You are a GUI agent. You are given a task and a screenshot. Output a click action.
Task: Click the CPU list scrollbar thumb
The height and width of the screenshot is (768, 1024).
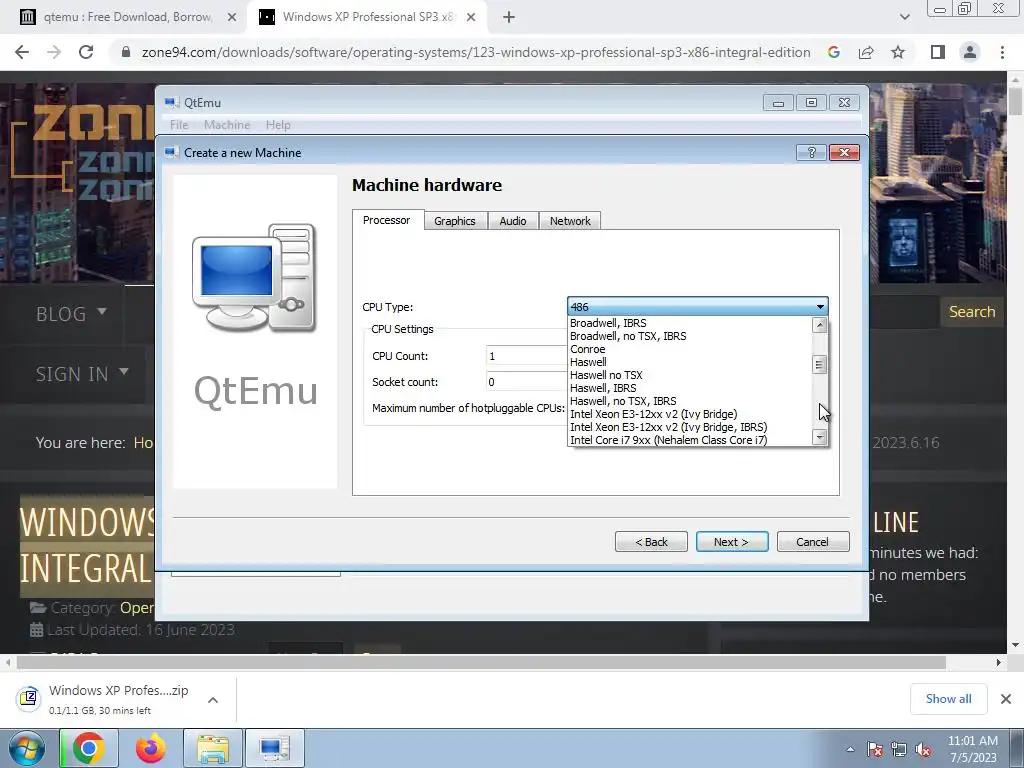tap(820, 364)
